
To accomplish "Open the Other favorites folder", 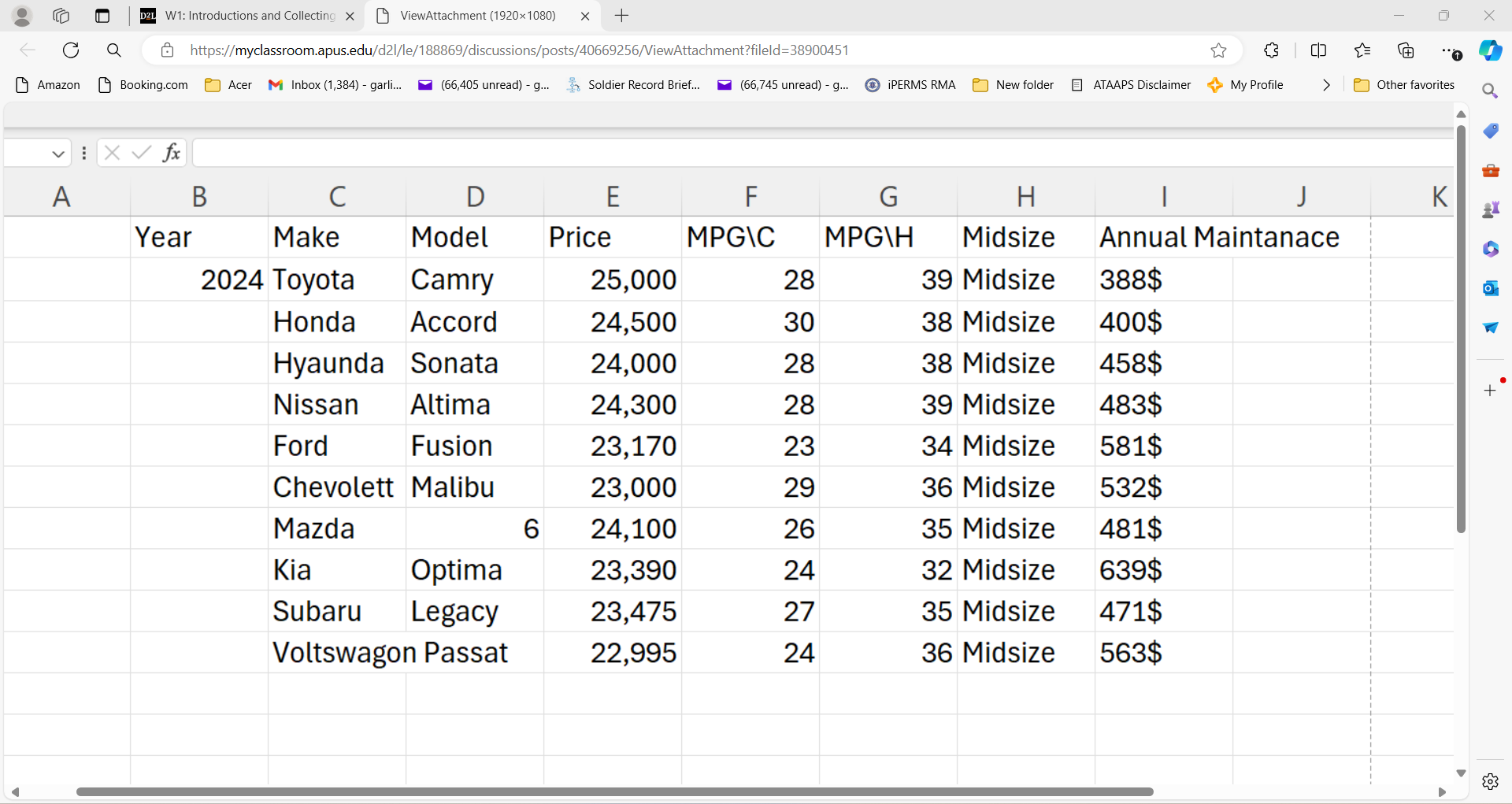I will (1404, 85).
